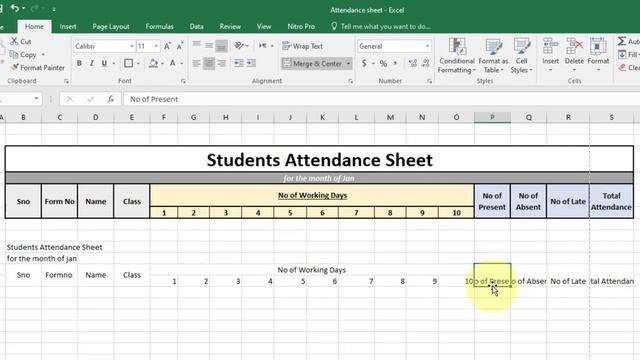This screenshot has width=640, height=360.
Task: Select the Students Attendance Sheet title cell
Action: pyautogui.click(x=319, y=160)
